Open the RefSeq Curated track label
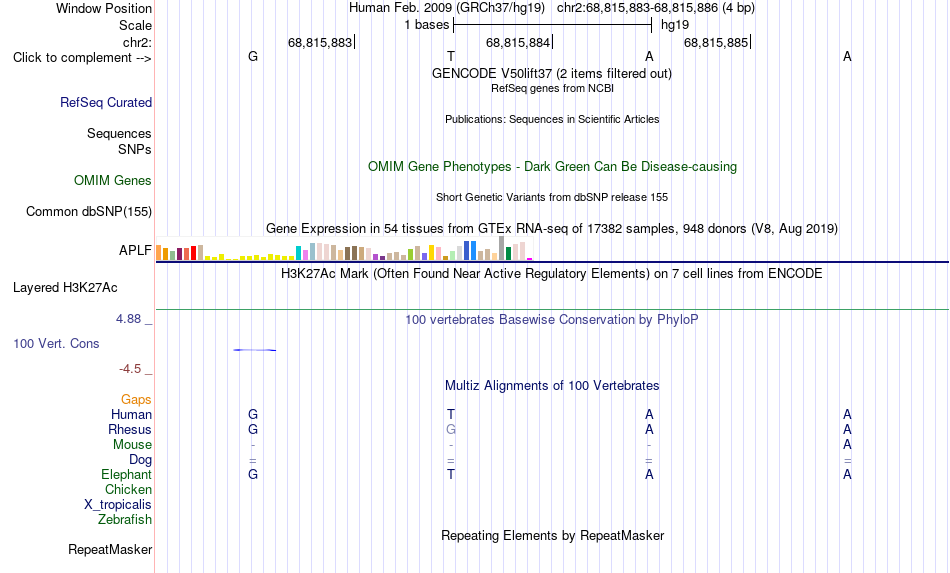 point(106,102)
